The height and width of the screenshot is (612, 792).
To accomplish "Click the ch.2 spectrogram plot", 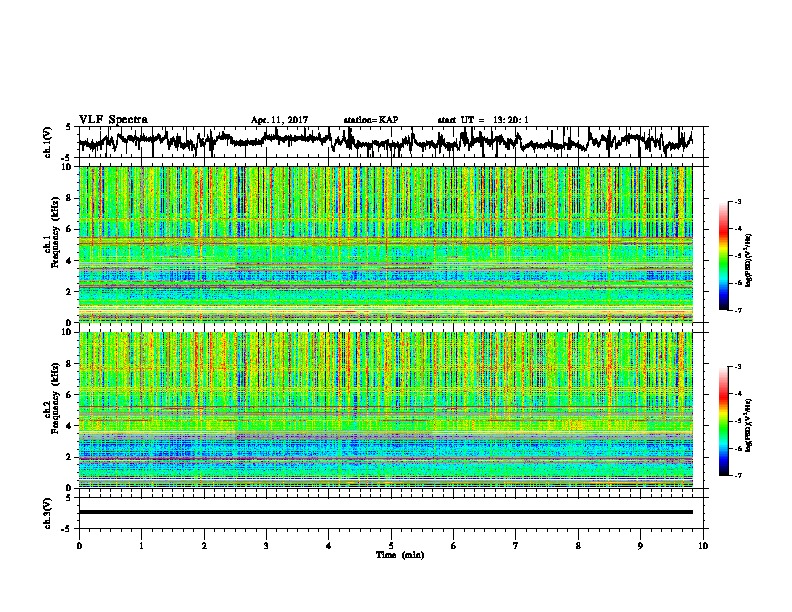I will point(385,410).
